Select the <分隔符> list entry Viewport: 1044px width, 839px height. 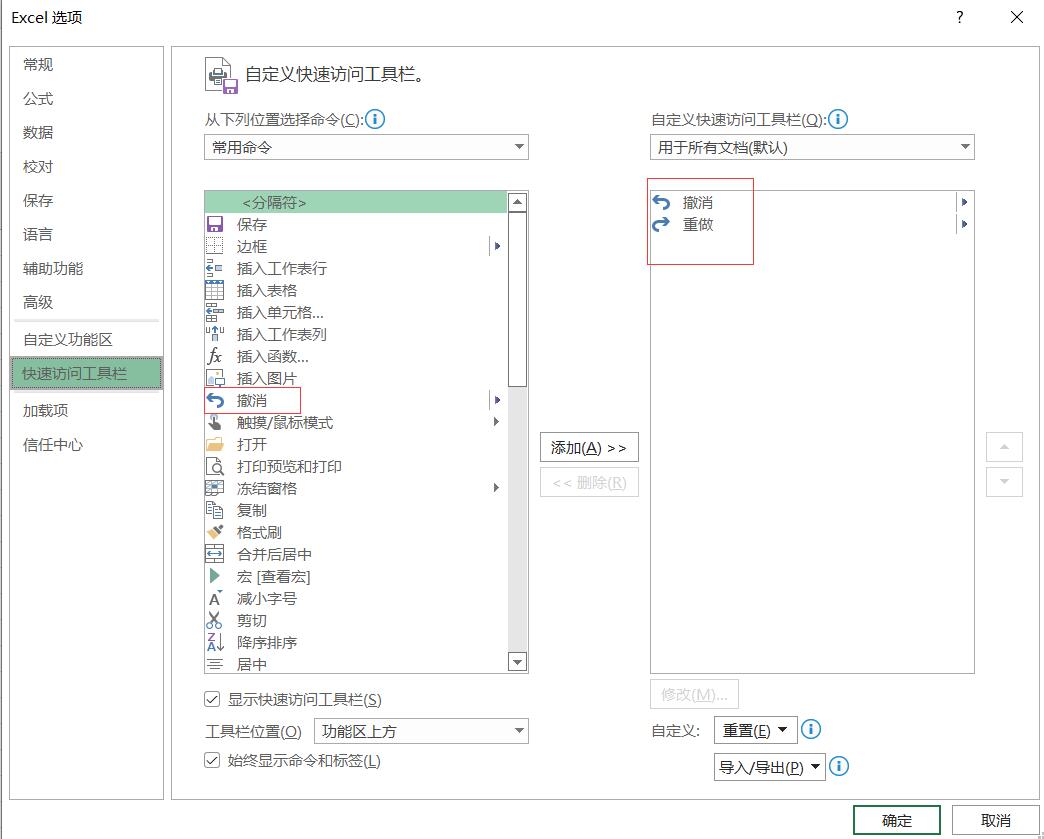[x=356, y=202]
